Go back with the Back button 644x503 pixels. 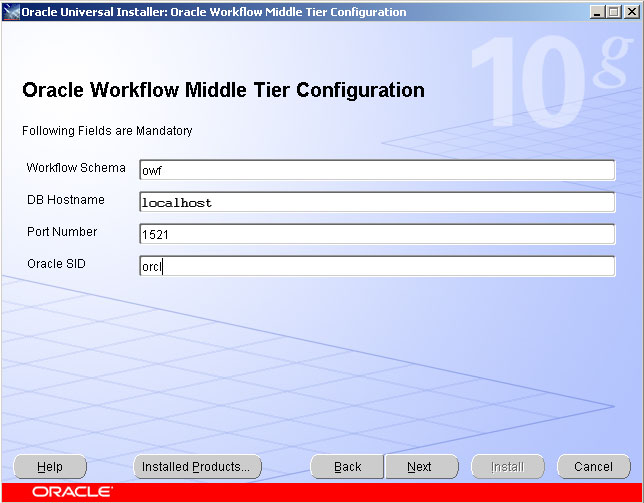coord(347,467)
